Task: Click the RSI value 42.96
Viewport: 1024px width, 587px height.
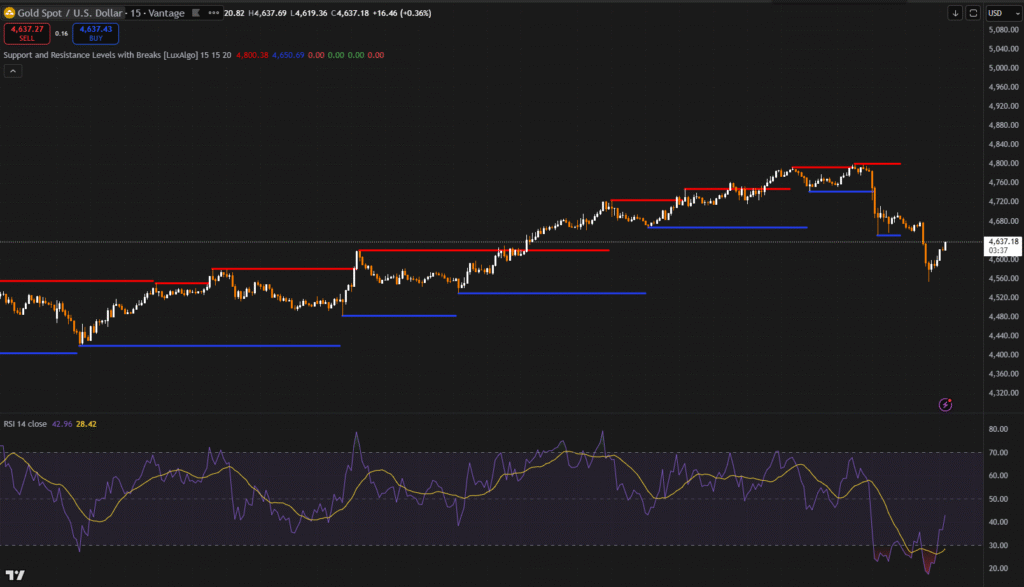Action: point(62,424)
